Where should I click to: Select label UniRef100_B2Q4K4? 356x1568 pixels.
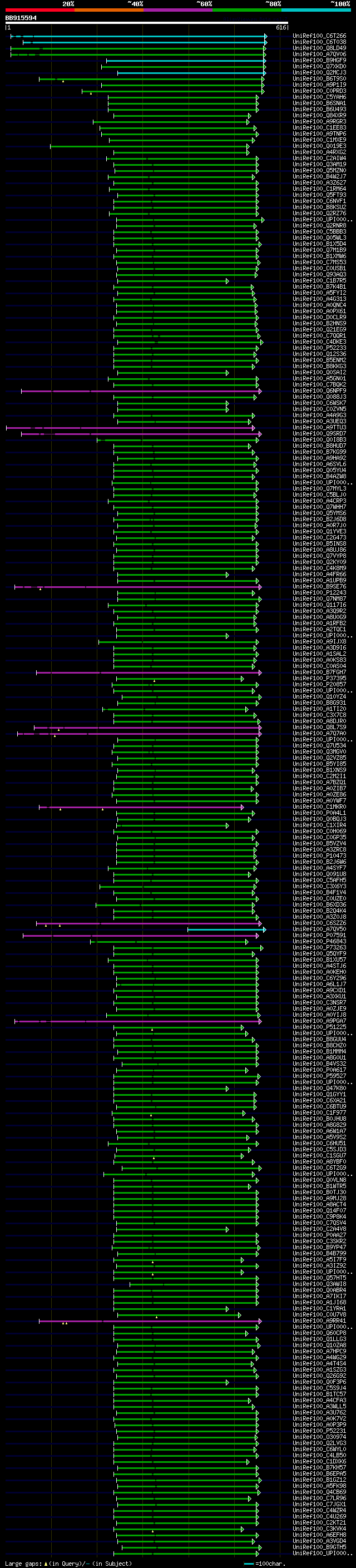tap(319, 911)
